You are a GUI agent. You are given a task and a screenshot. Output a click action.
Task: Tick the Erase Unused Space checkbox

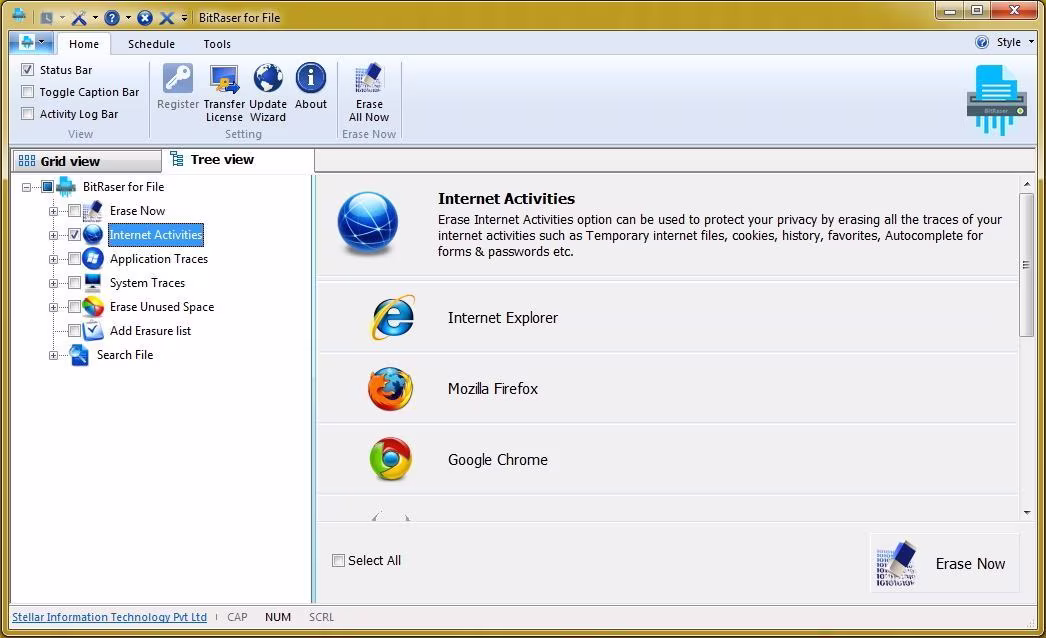click(x=74, y=307)
